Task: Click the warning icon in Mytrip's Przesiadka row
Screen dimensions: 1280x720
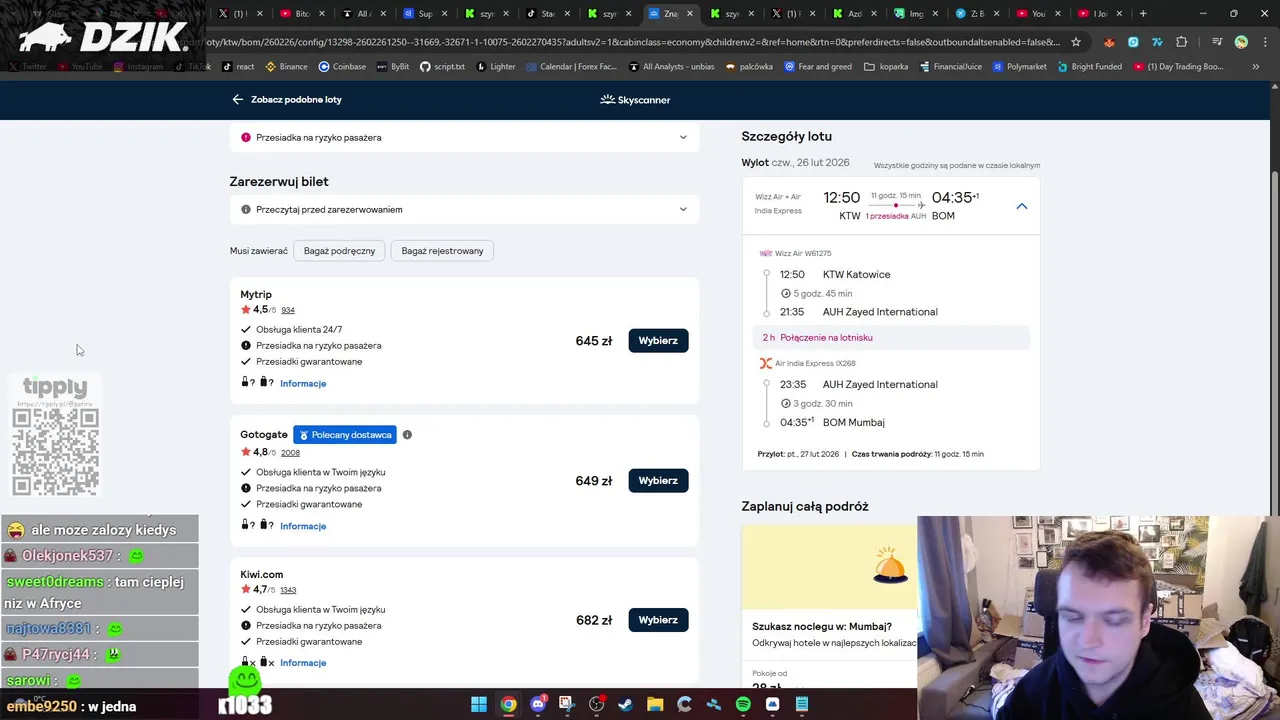Action: (246, 346)
